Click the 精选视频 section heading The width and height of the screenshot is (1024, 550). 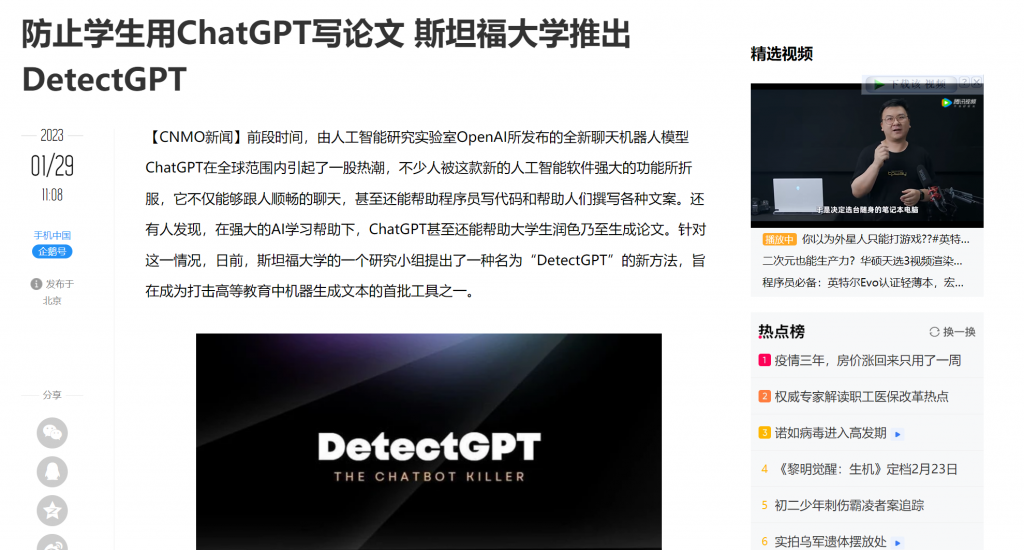click(782, 54)
